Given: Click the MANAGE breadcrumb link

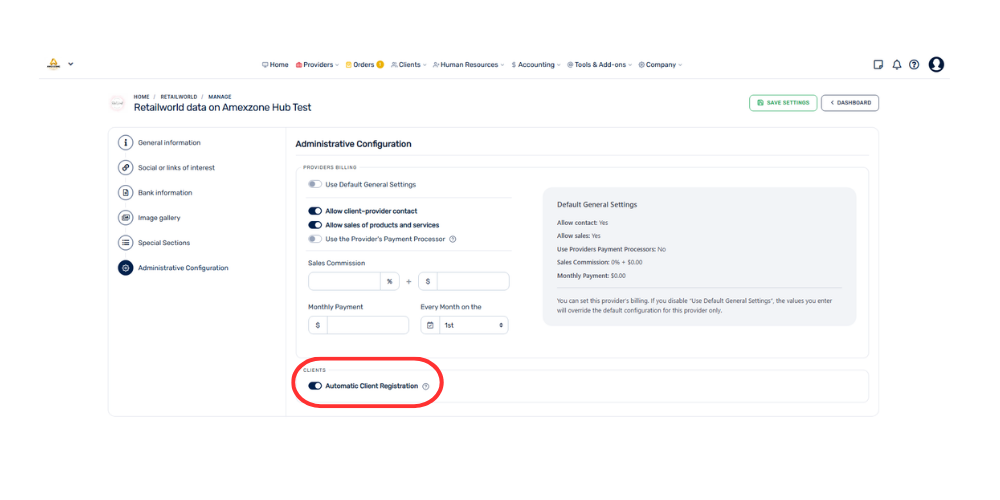Looking at the screenshot, I should [x=220, y=97].
